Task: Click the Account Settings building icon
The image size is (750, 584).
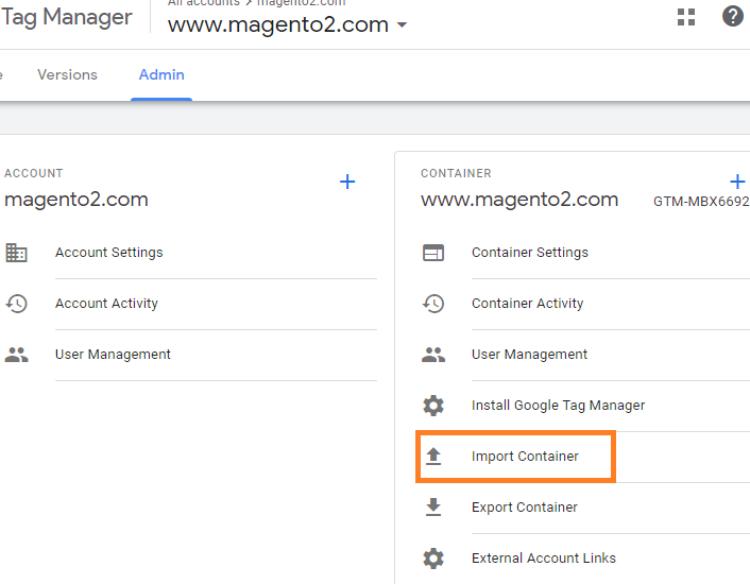Action: (x=15, y=253)
